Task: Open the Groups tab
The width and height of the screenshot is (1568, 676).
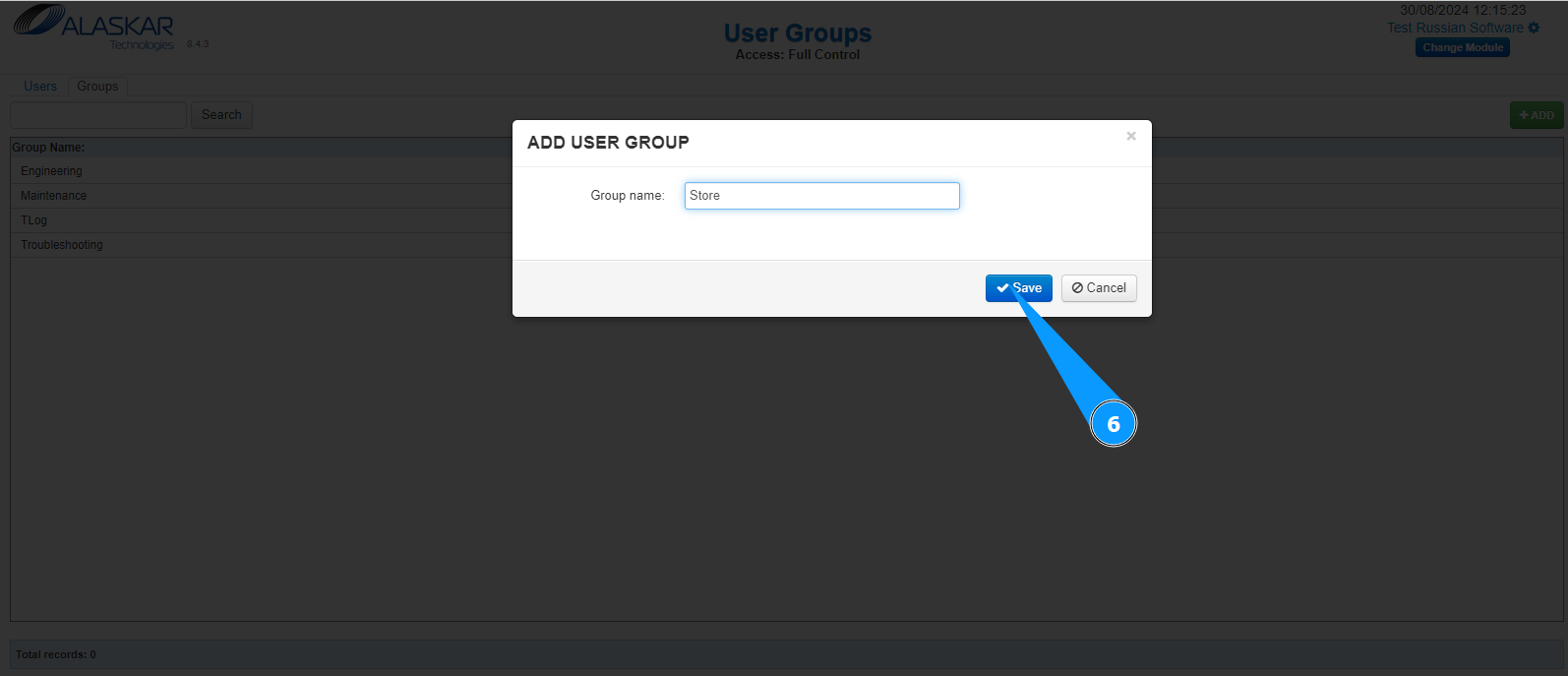Action: (x=97, y=87)
